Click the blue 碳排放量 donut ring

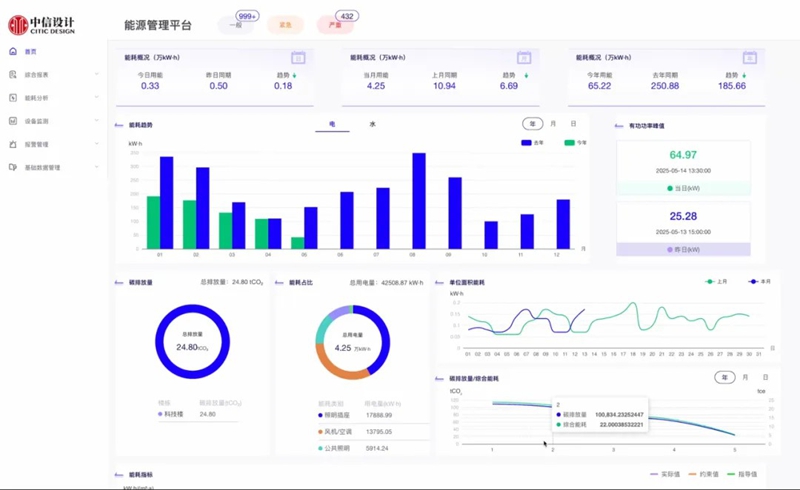coord(192,309)
